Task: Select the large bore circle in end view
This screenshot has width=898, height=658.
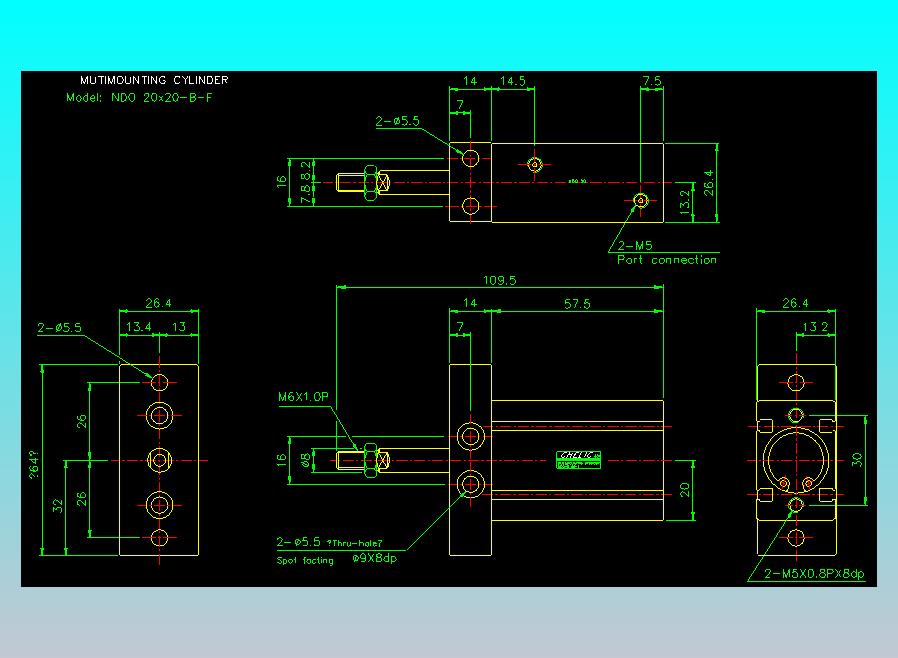Action: 796,460
